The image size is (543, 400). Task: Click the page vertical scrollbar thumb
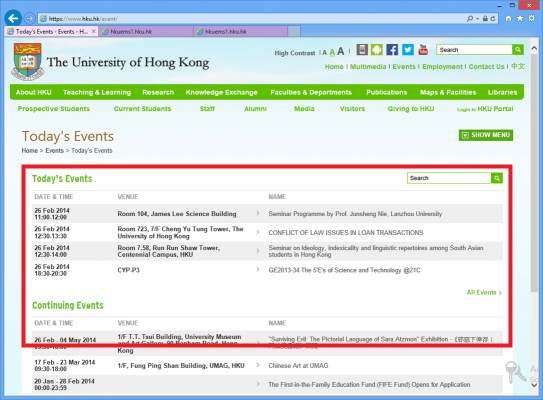coord(534,173)
